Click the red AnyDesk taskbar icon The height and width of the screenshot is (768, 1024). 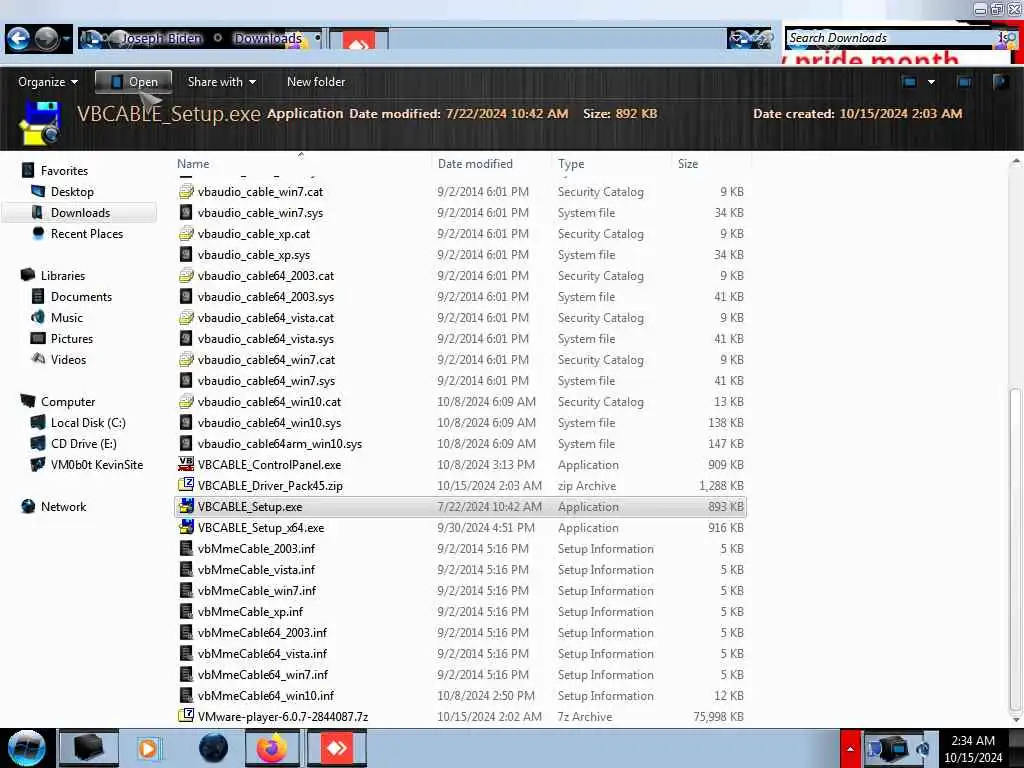[x=336, y=748]
